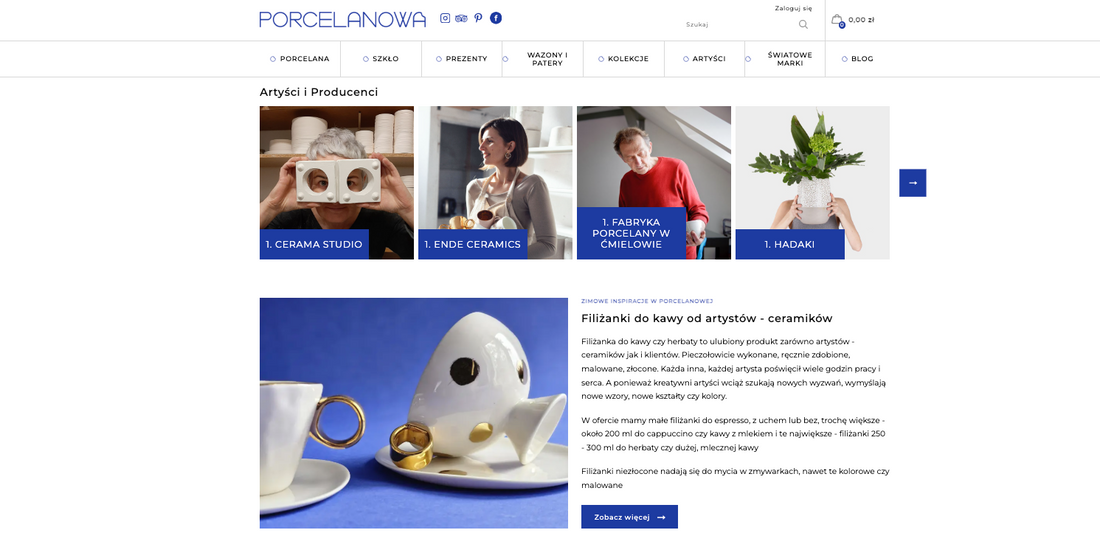Open the Cerama Studio artist tile

pos(337,183)
